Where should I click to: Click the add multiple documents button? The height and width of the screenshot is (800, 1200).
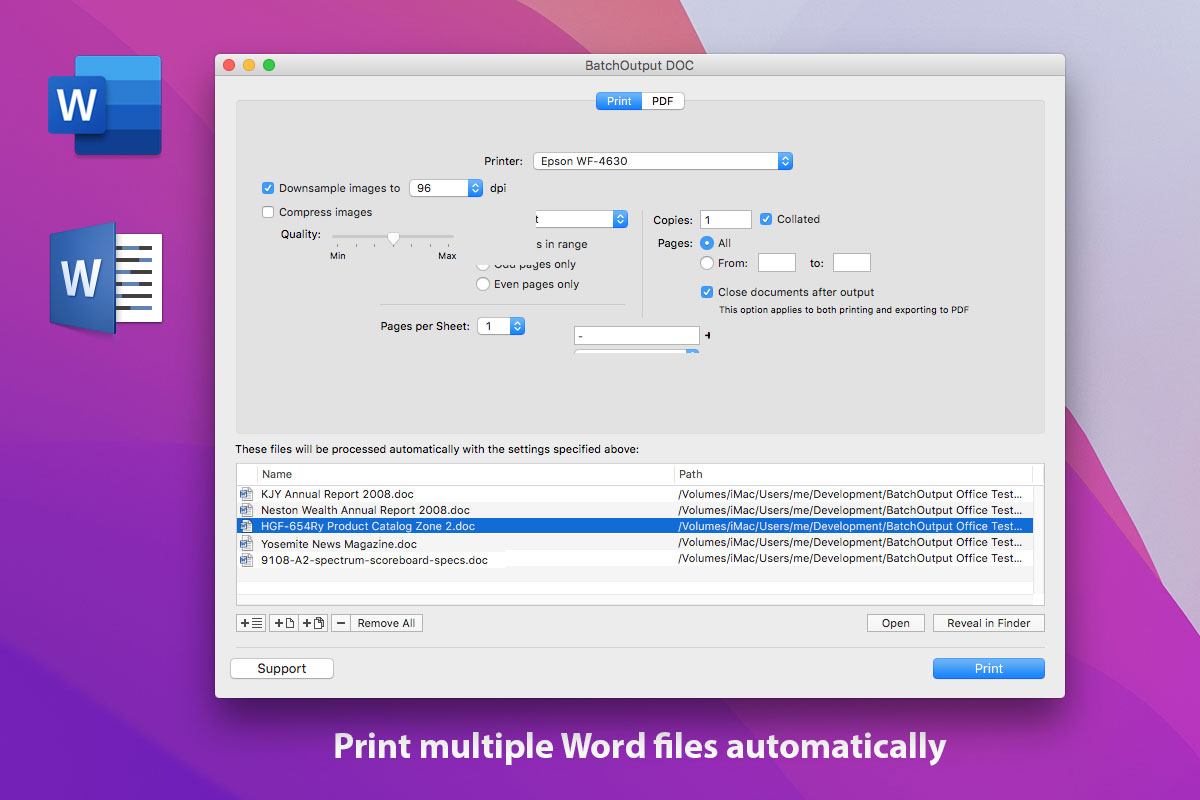(x=313, y=623)
